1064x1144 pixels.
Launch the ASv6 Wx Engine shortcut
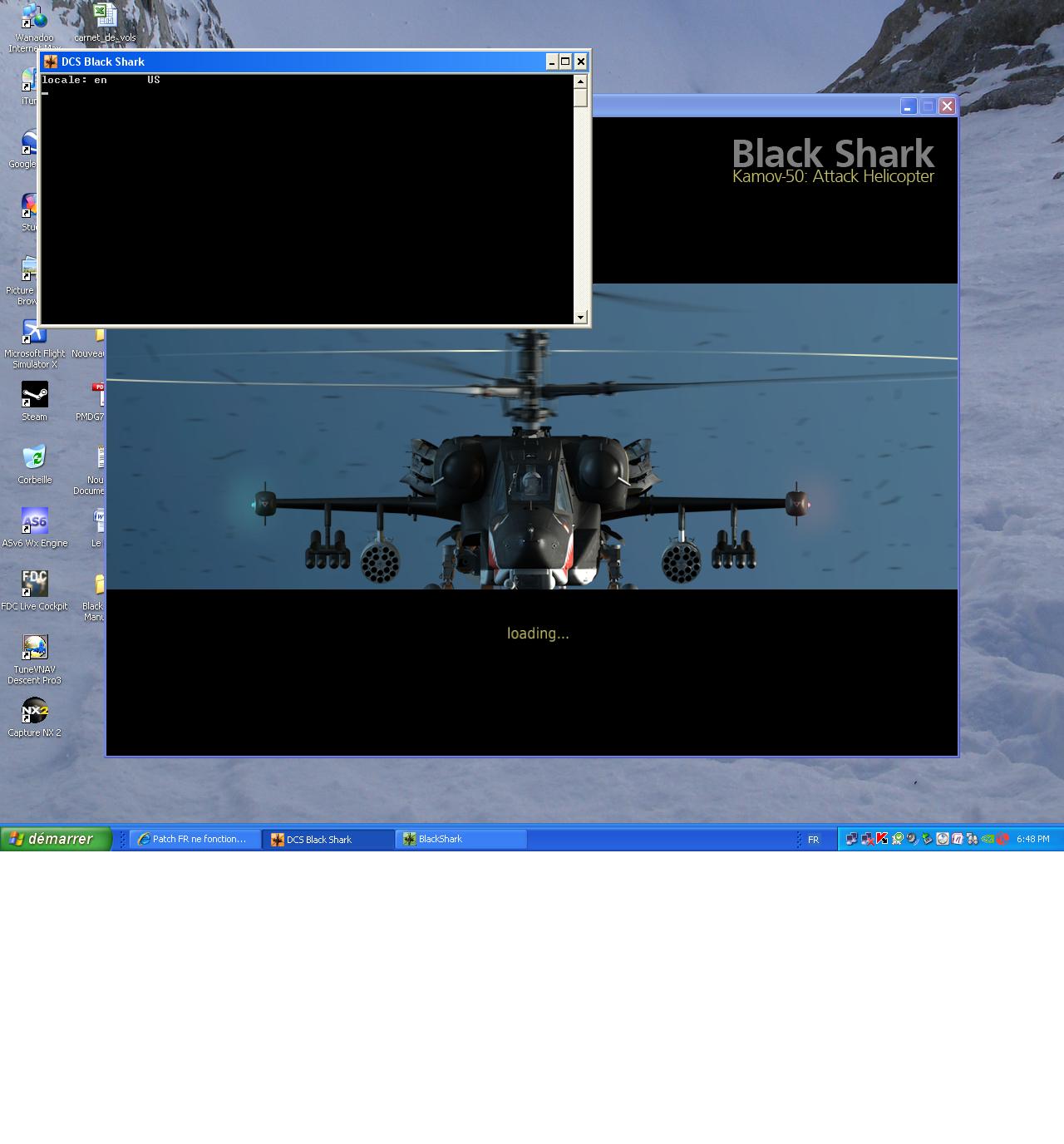click(x=34, y=527)
